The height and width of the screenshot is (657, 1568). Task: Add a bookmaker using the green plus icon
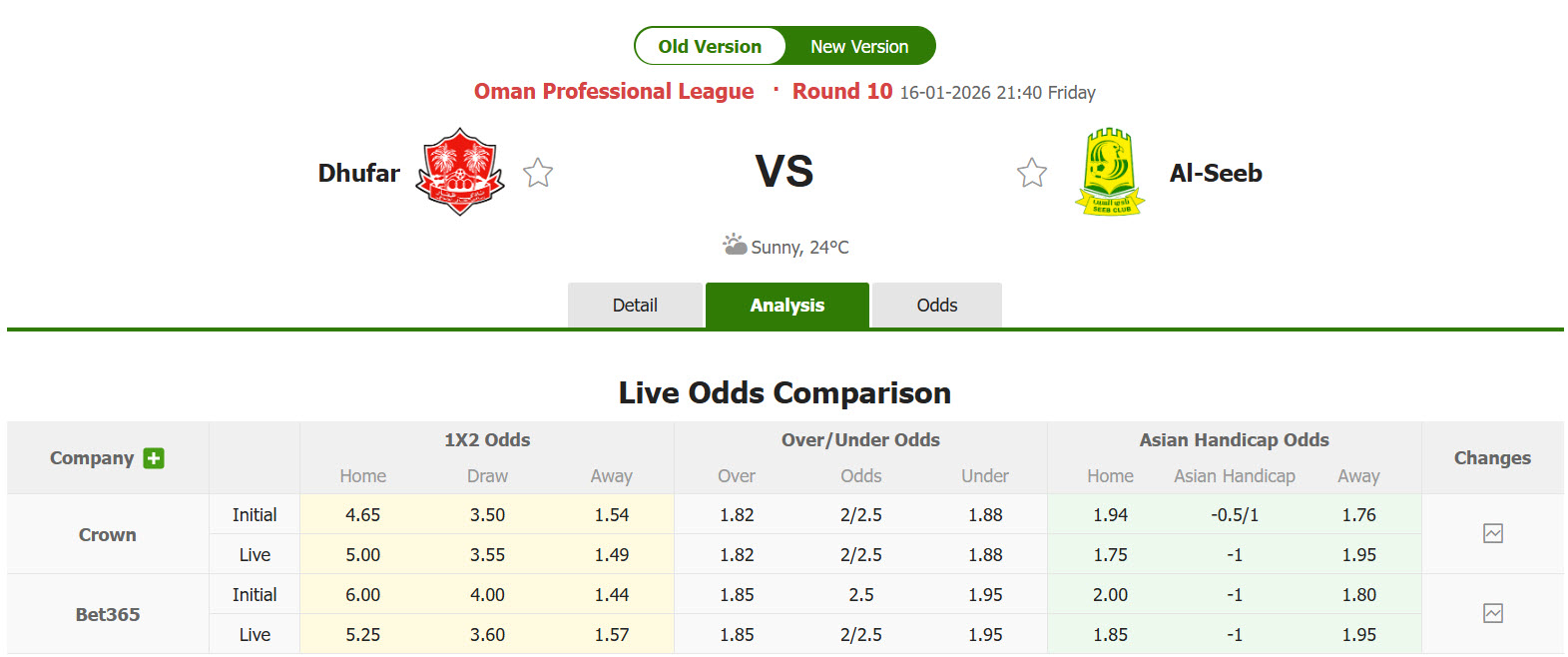point(153,458)
